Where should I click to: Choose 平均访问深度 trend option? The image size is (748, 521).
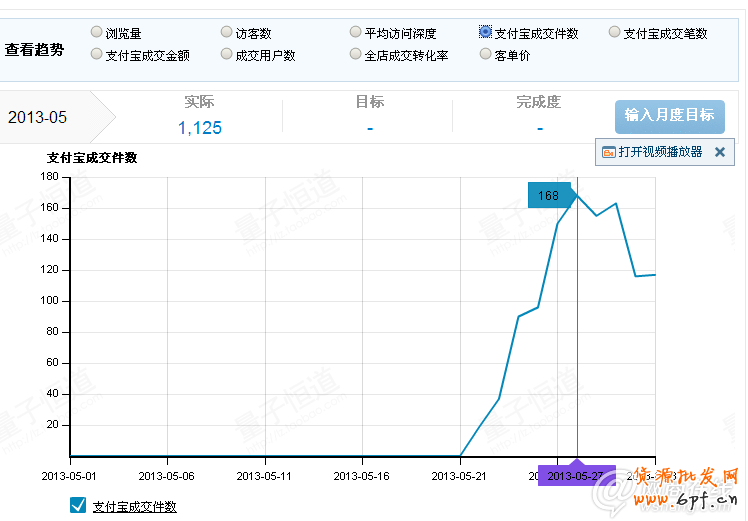(x=356, y=32)
